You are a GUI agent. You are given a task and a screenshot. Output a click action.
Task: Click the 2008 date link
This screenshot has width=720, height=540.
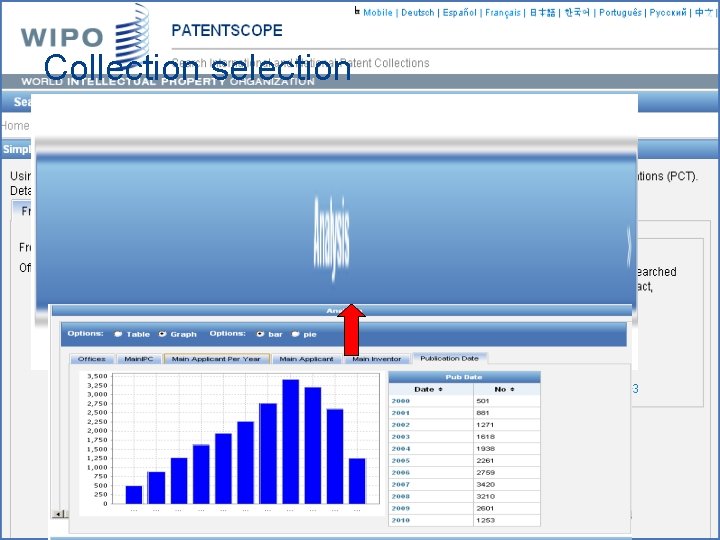400,496
